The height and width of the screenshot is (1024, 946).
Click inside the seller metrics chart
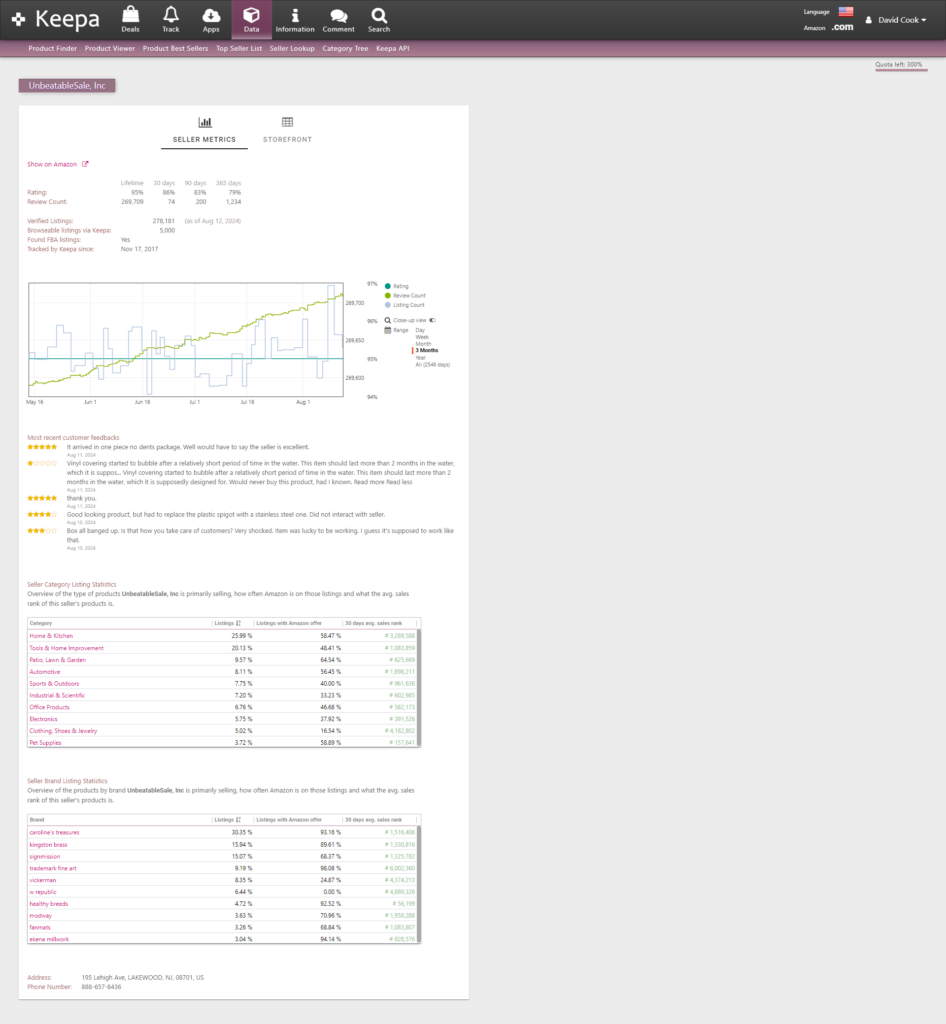186,340
